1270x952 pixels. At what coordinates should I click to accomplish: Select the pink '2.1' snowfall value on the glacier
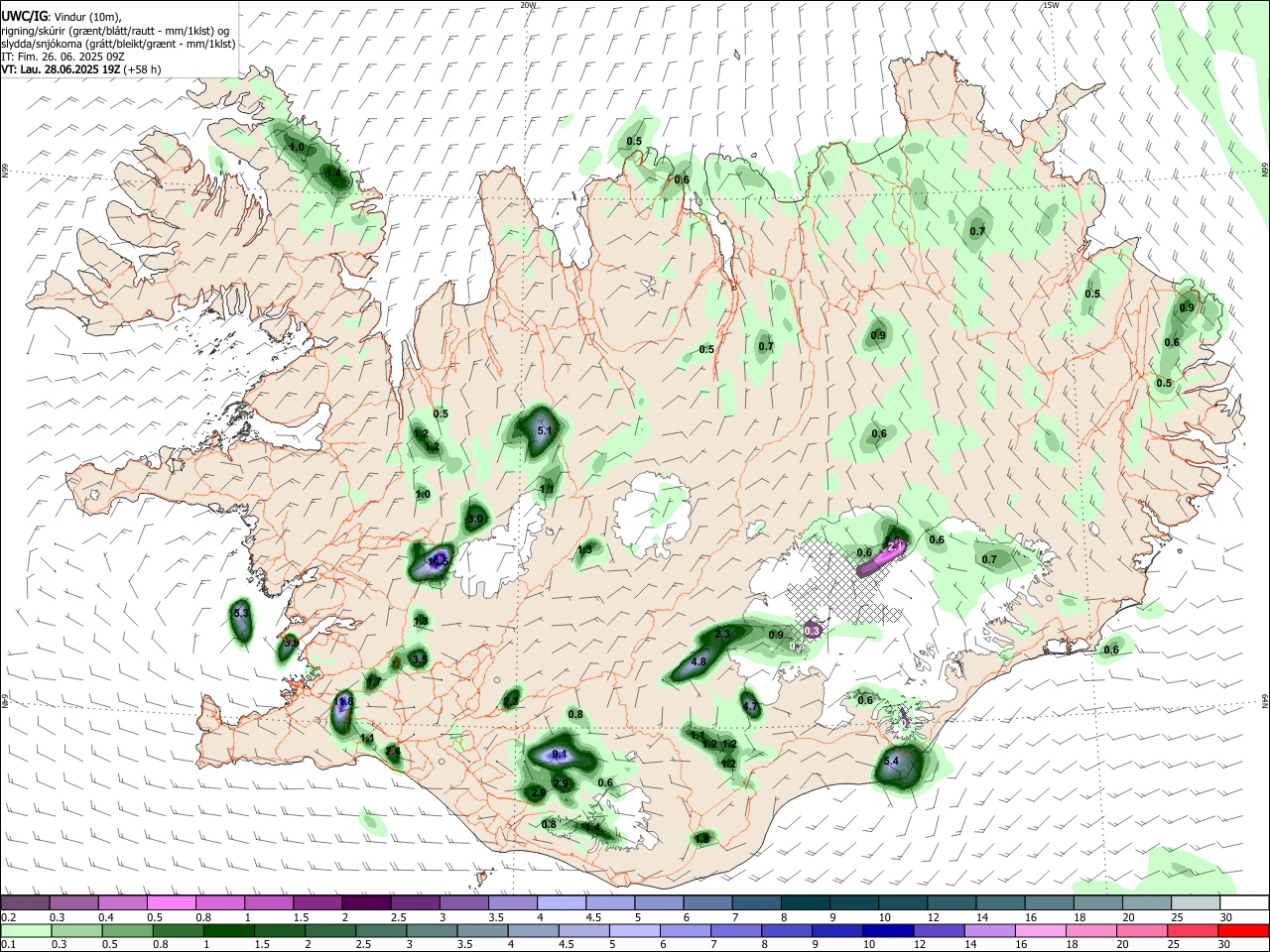click(895, 545)
